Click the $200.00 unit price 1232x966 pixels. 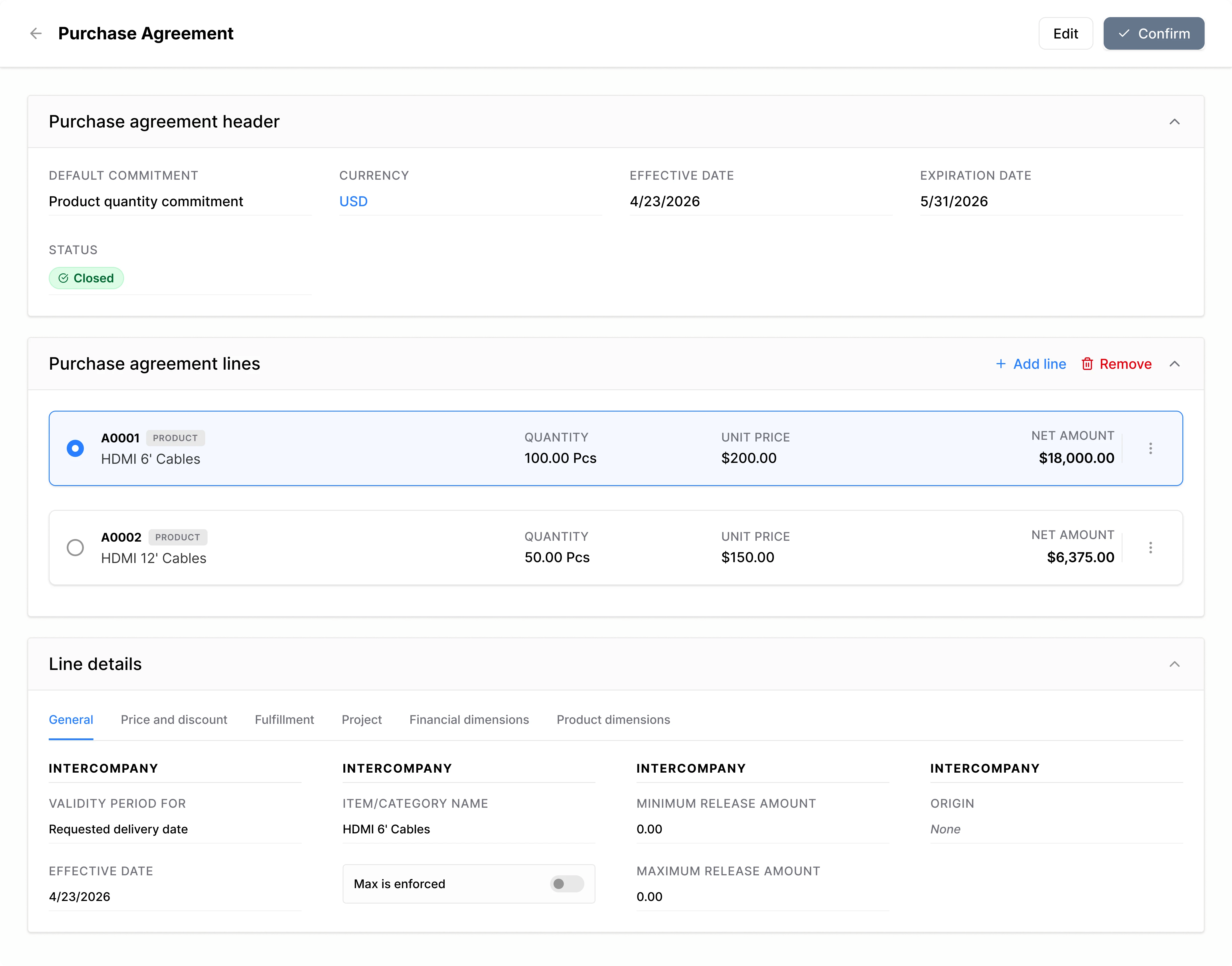point(749,458)
